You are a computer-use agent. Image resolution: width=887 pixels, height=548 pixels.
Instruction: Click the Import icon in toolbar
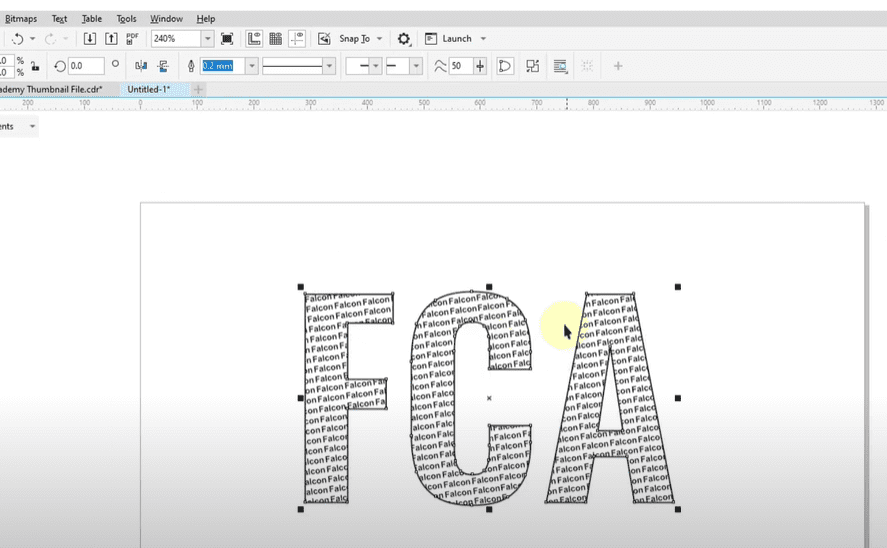click(90, 39)
